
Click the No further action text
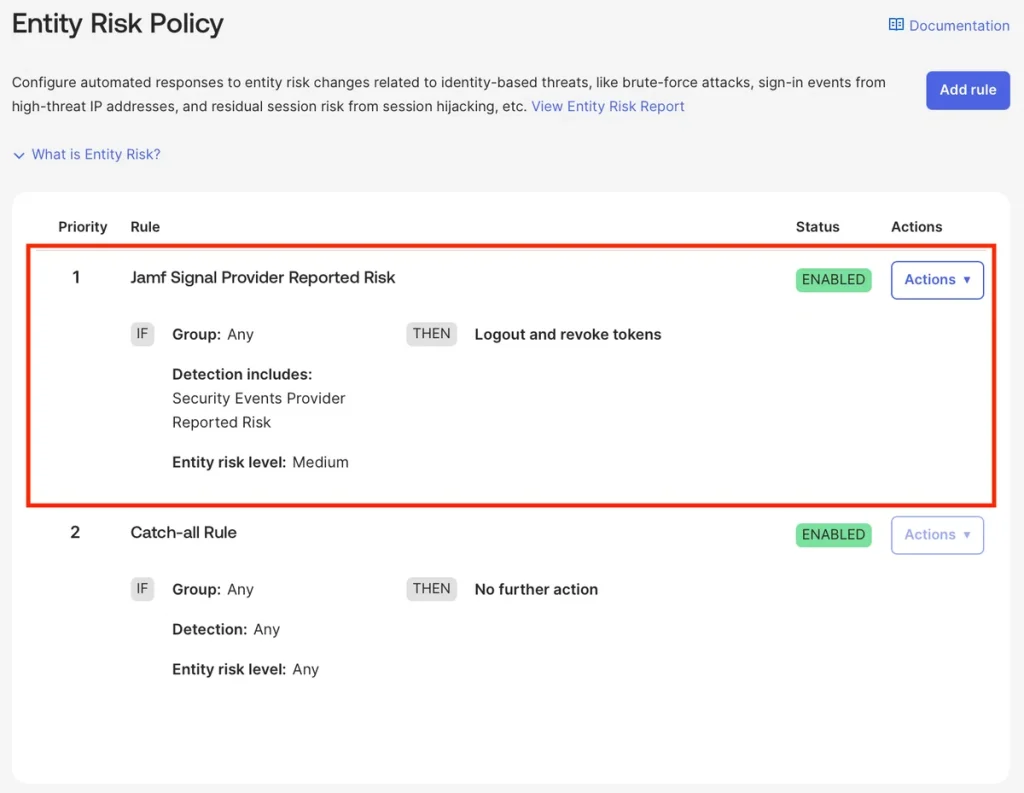536,590
